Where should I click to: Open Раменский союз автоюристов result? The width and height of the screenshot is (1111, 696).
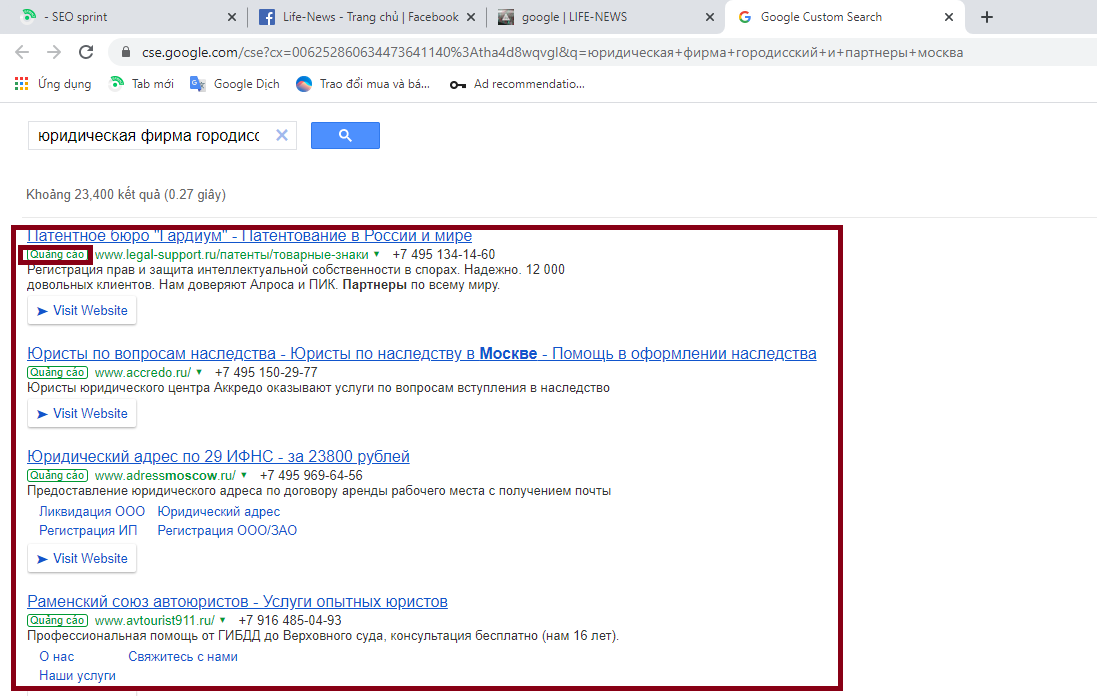[x=237, y=602]
